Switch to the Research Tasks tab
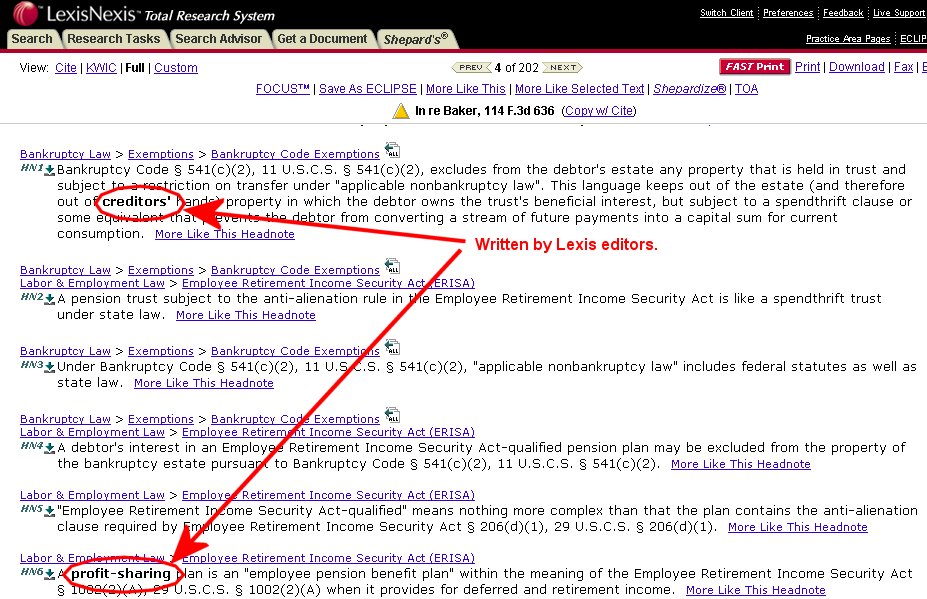Image resolution: width=927 pixels, height=599 pixels. (x=114, y=39)
